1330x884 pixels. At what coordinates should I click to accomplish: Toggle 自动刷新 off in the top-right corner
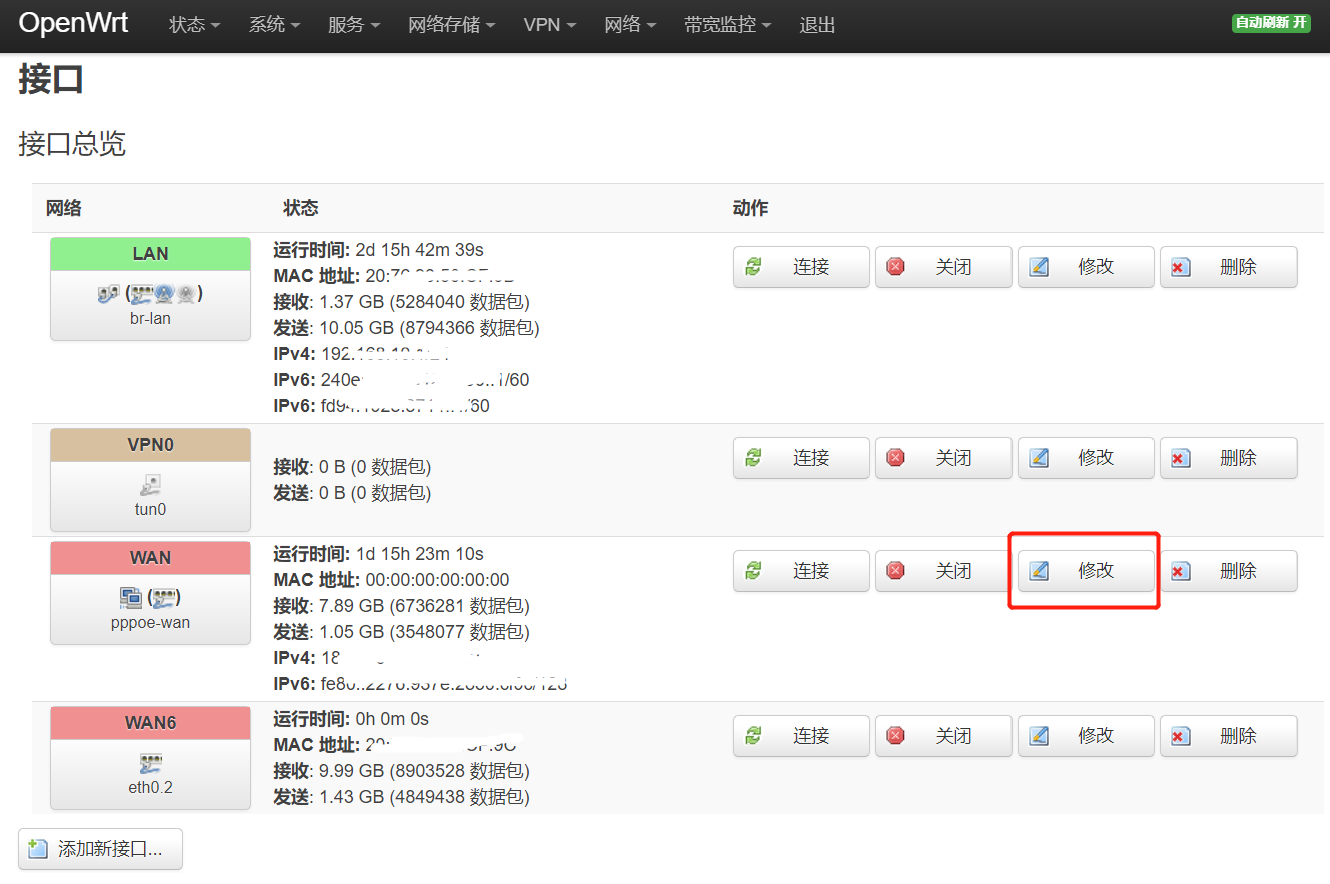tap(1271, 22)
